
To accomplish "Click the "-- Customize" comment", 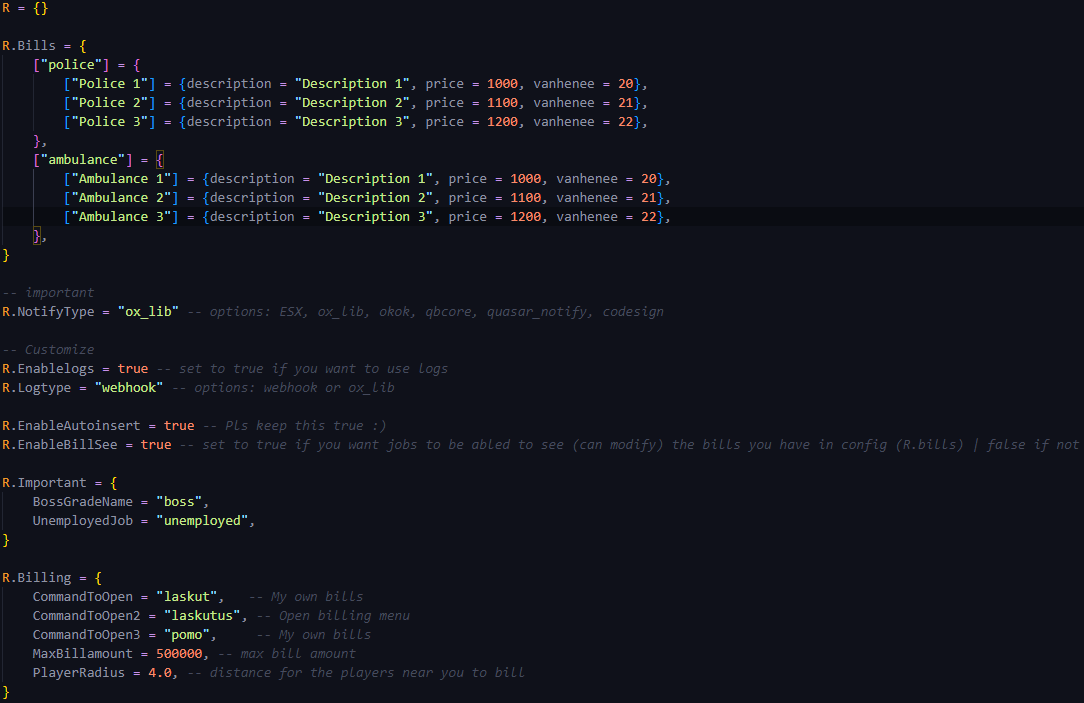I will click(x=48, y=350).
